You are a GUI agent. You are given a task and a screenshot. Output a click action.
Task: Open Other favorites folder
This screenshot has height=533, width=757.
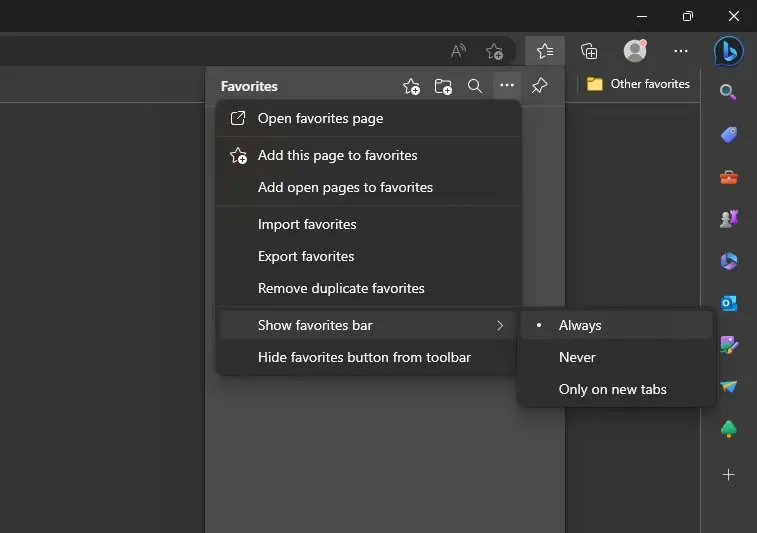(x=638, y=84)
